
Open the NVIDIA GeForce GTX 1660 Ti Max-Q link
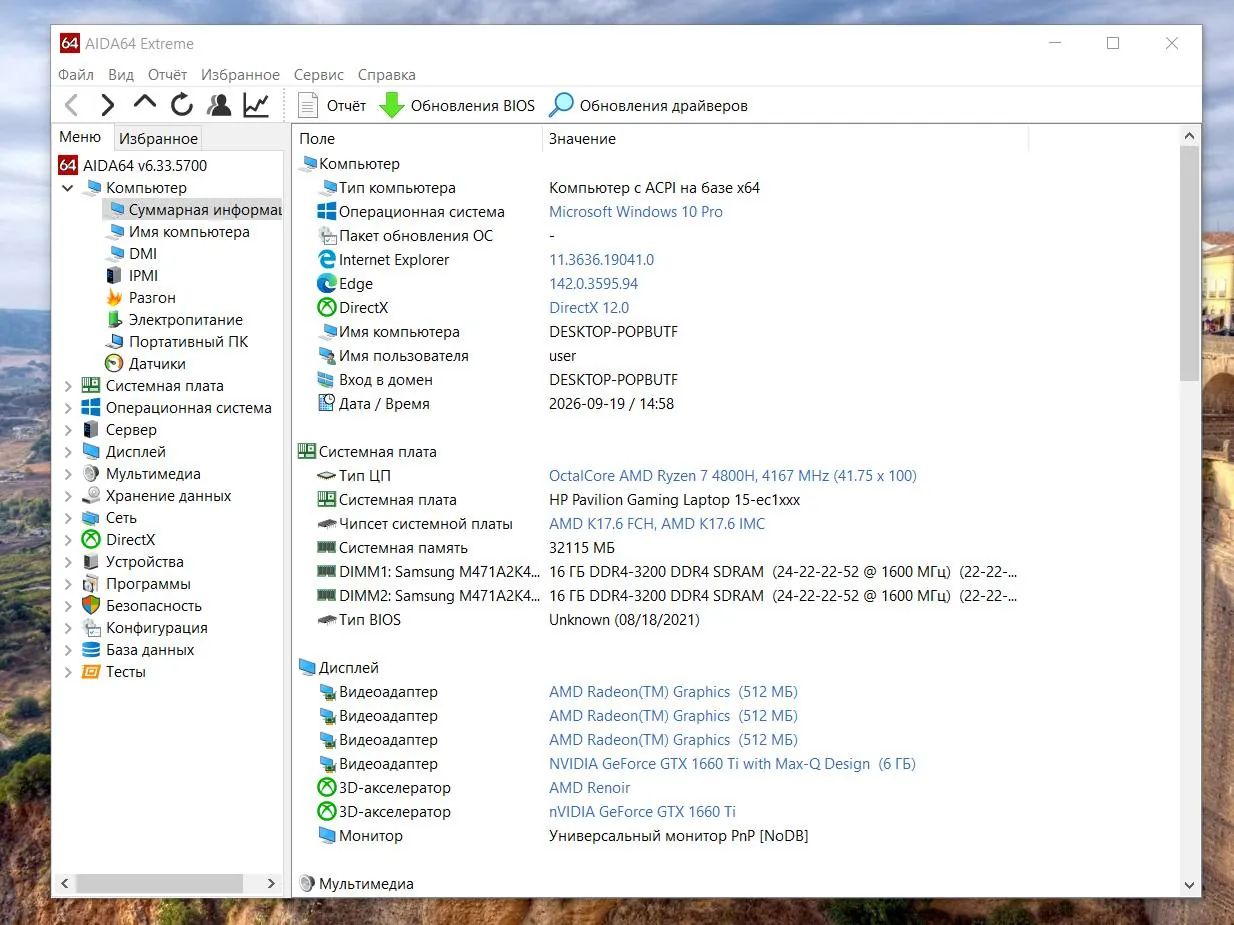click(x=732, y=764)
